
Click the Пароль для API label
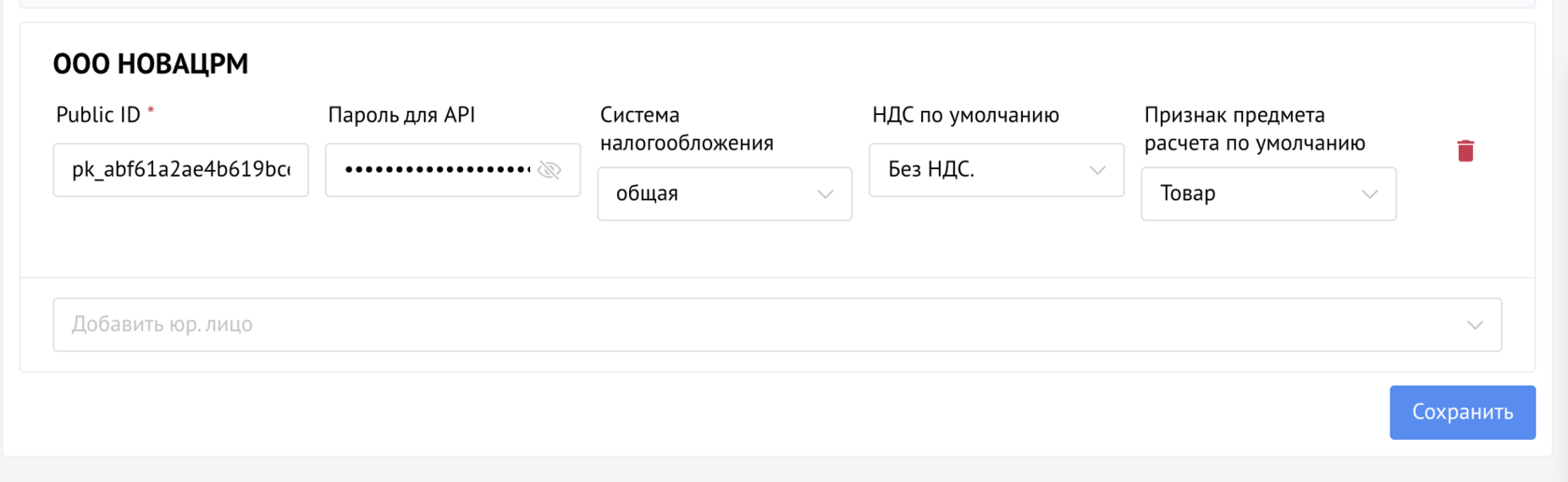click(x=401, y=115)
